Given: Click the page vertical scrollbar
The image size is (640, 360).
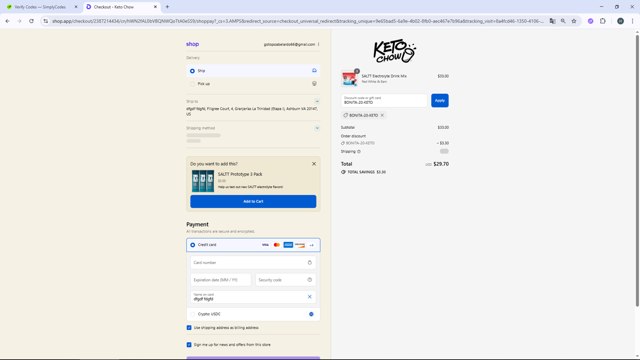Looking at the screenshot, I should [x=637, y=171].
